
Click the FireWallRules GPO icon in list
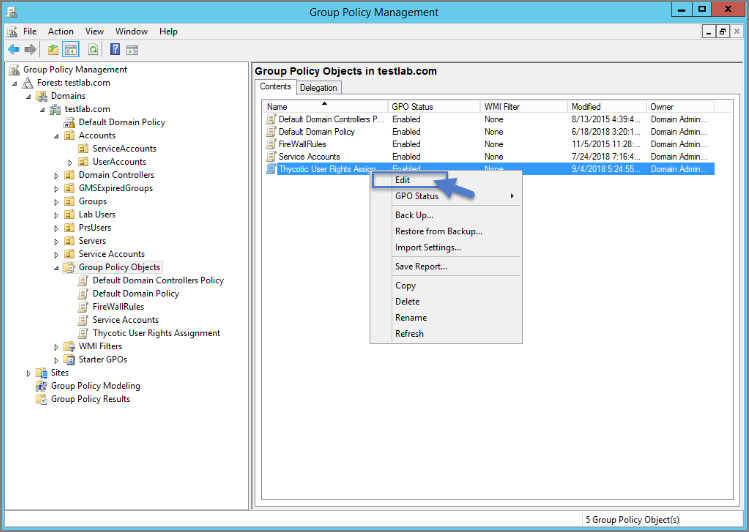point(270,144)
